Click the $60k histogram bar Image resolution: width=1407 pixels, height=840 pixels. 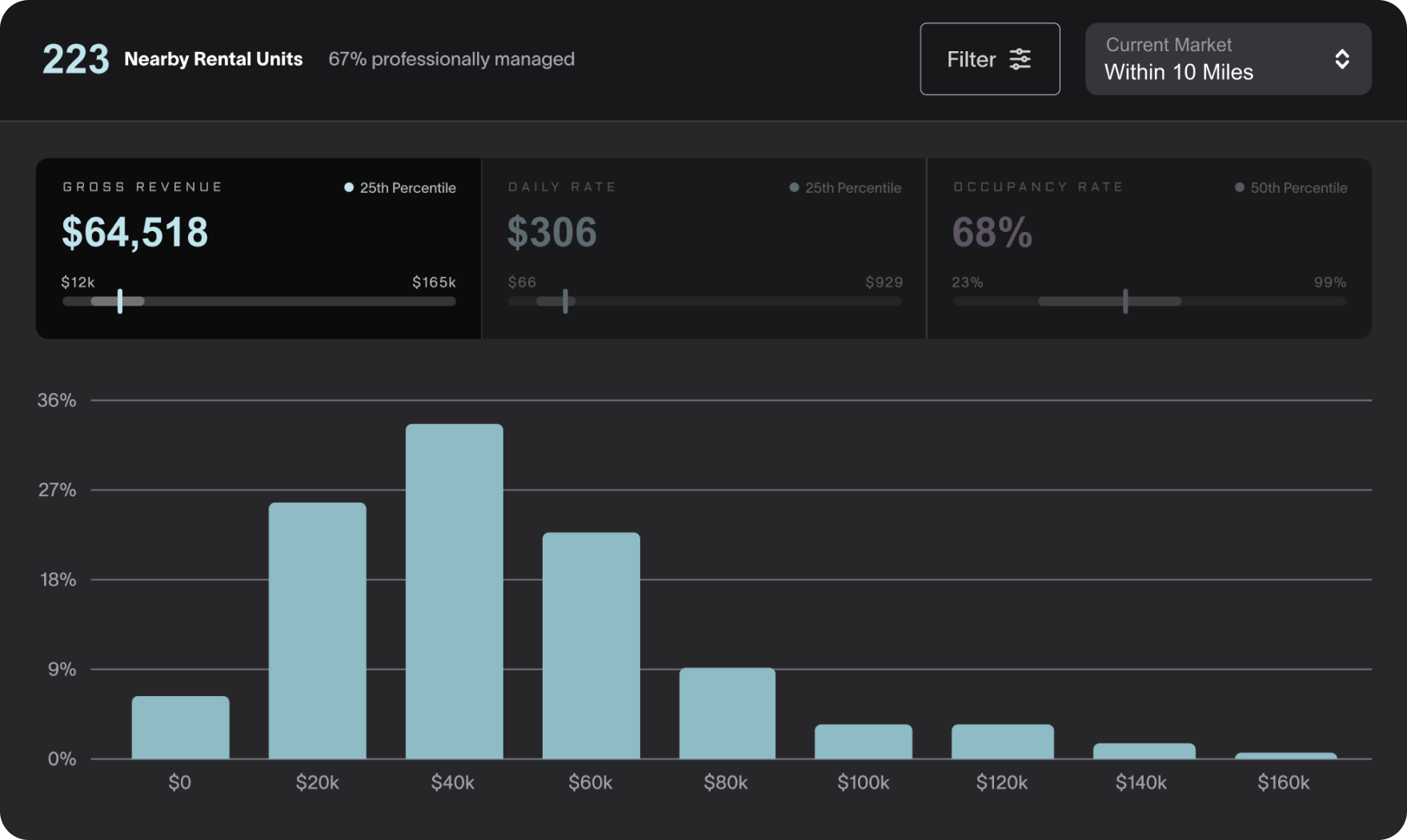[x=591, y=645]
